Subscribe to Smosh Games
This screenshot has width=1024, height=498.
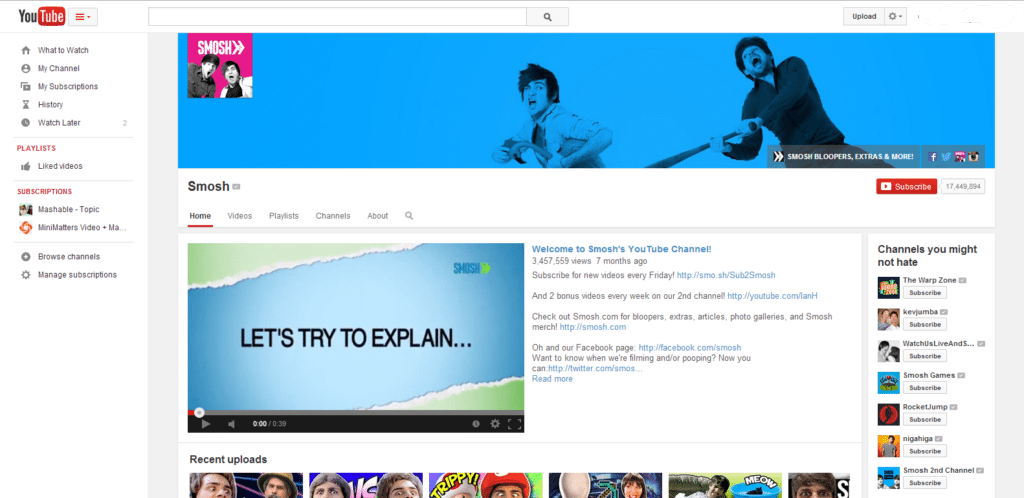[x=925, y=388]
